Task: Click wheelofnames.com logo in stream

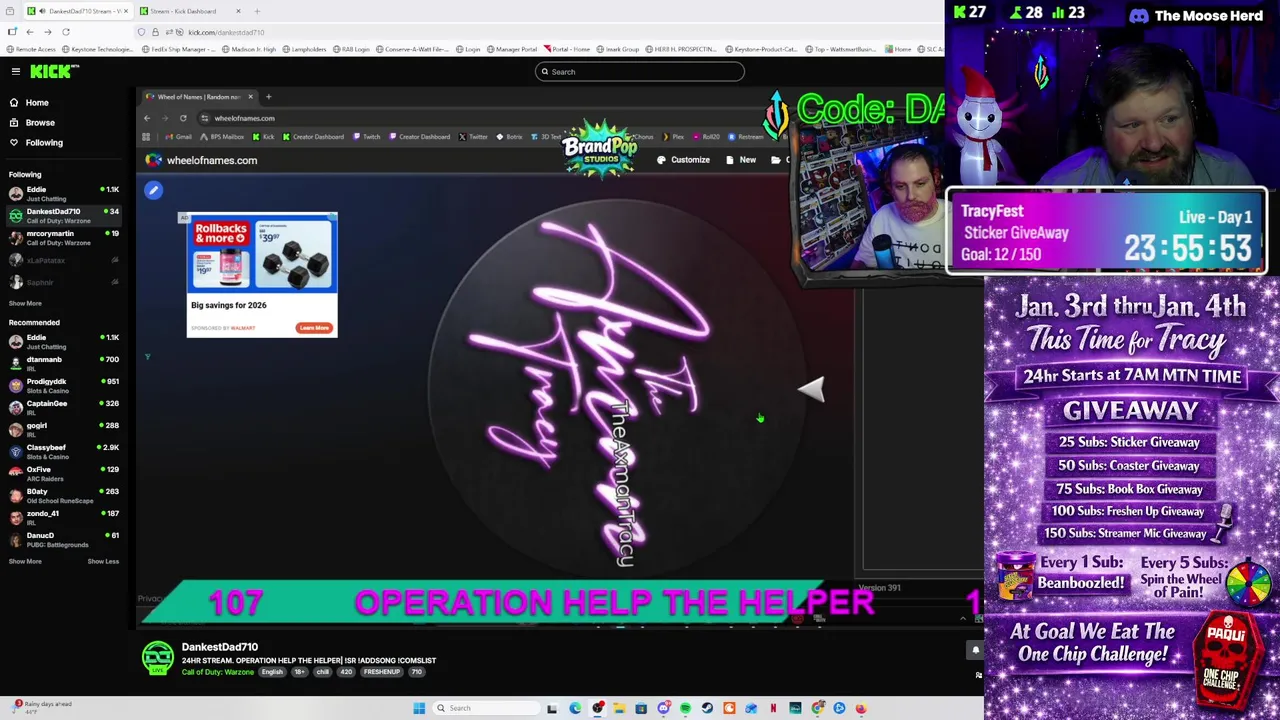Action: 201,160
